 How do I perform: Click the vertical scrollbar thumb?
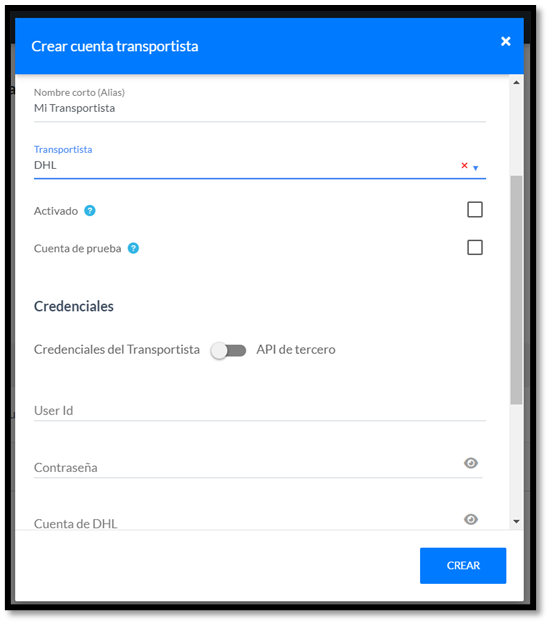click(x=516, y=290)
